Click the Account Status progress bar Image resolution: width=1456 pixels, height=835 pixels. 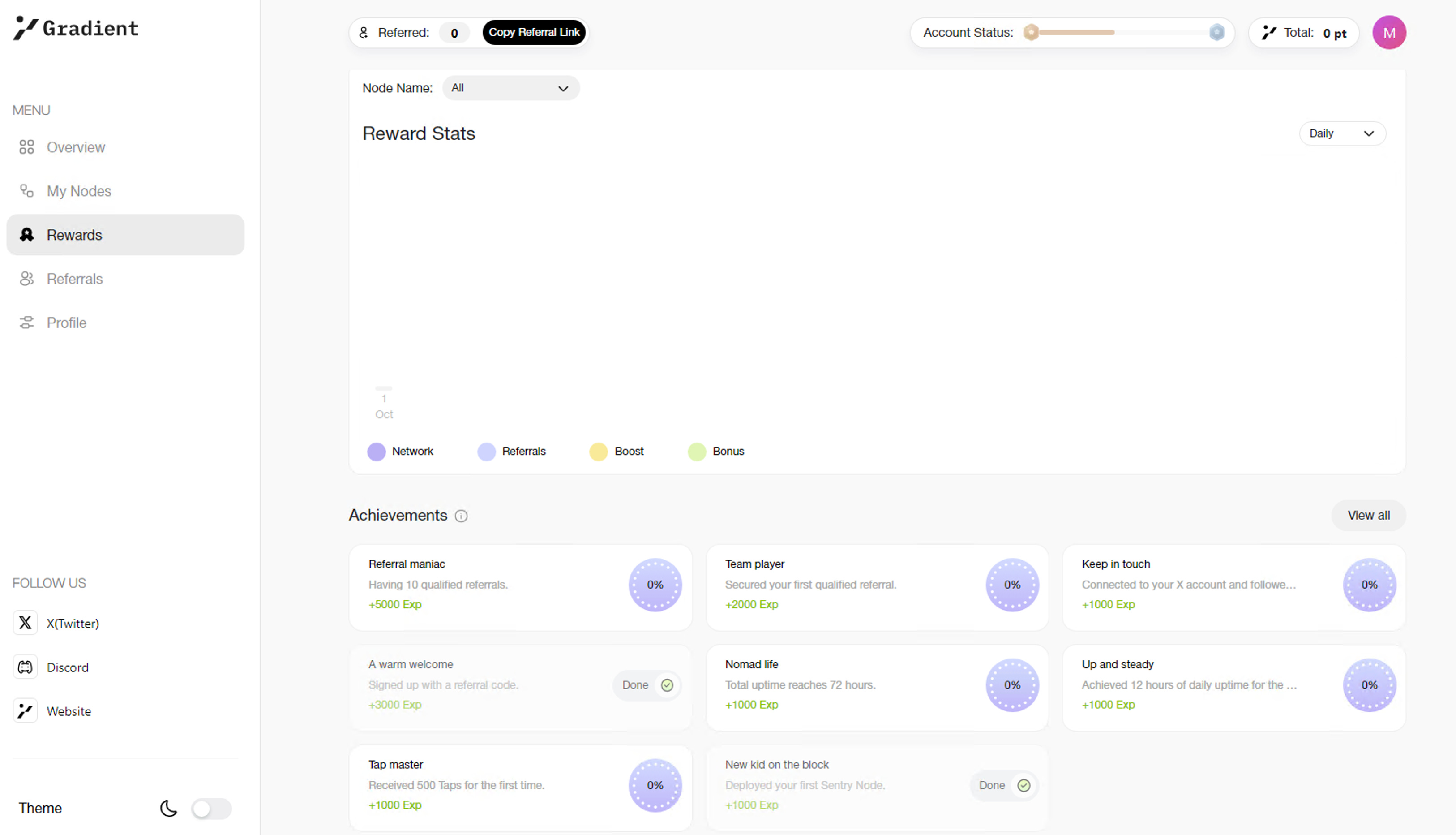[x=1124, y=33]
